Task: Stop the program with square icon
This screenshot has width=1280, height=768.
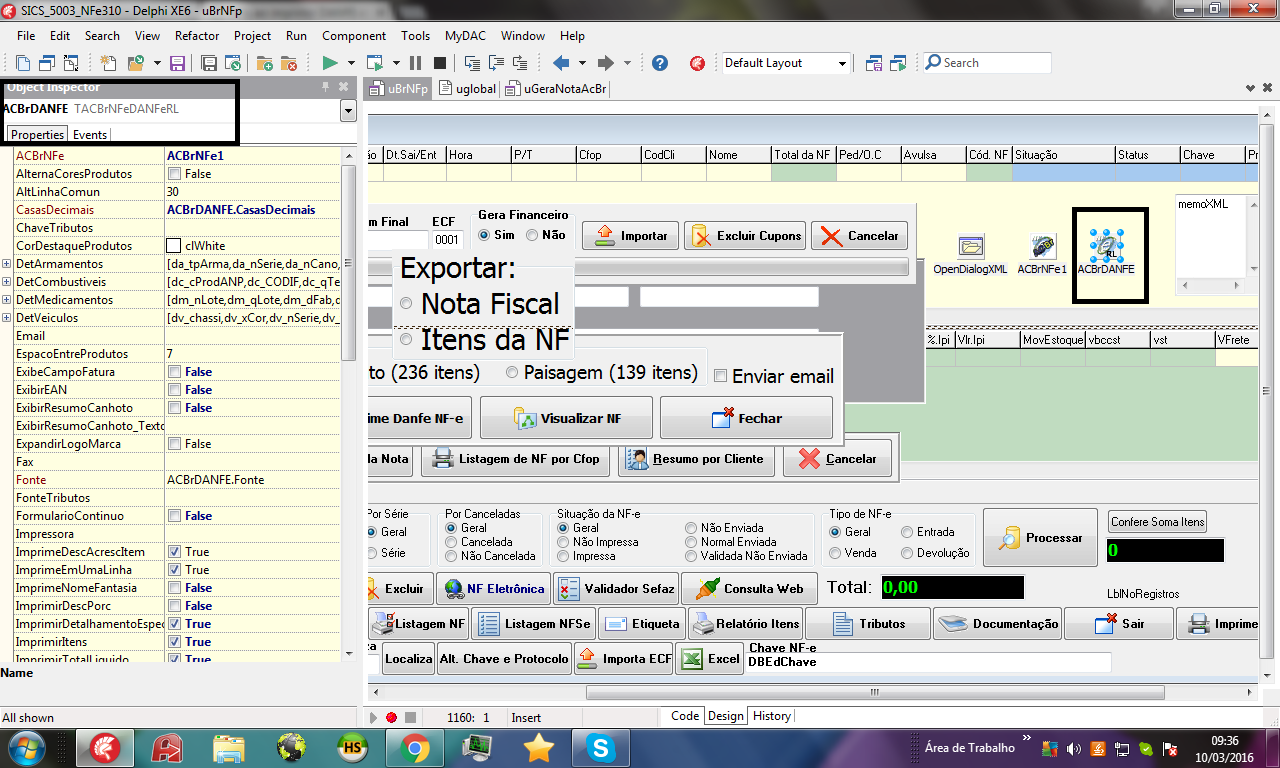Action: click(440, 63)
